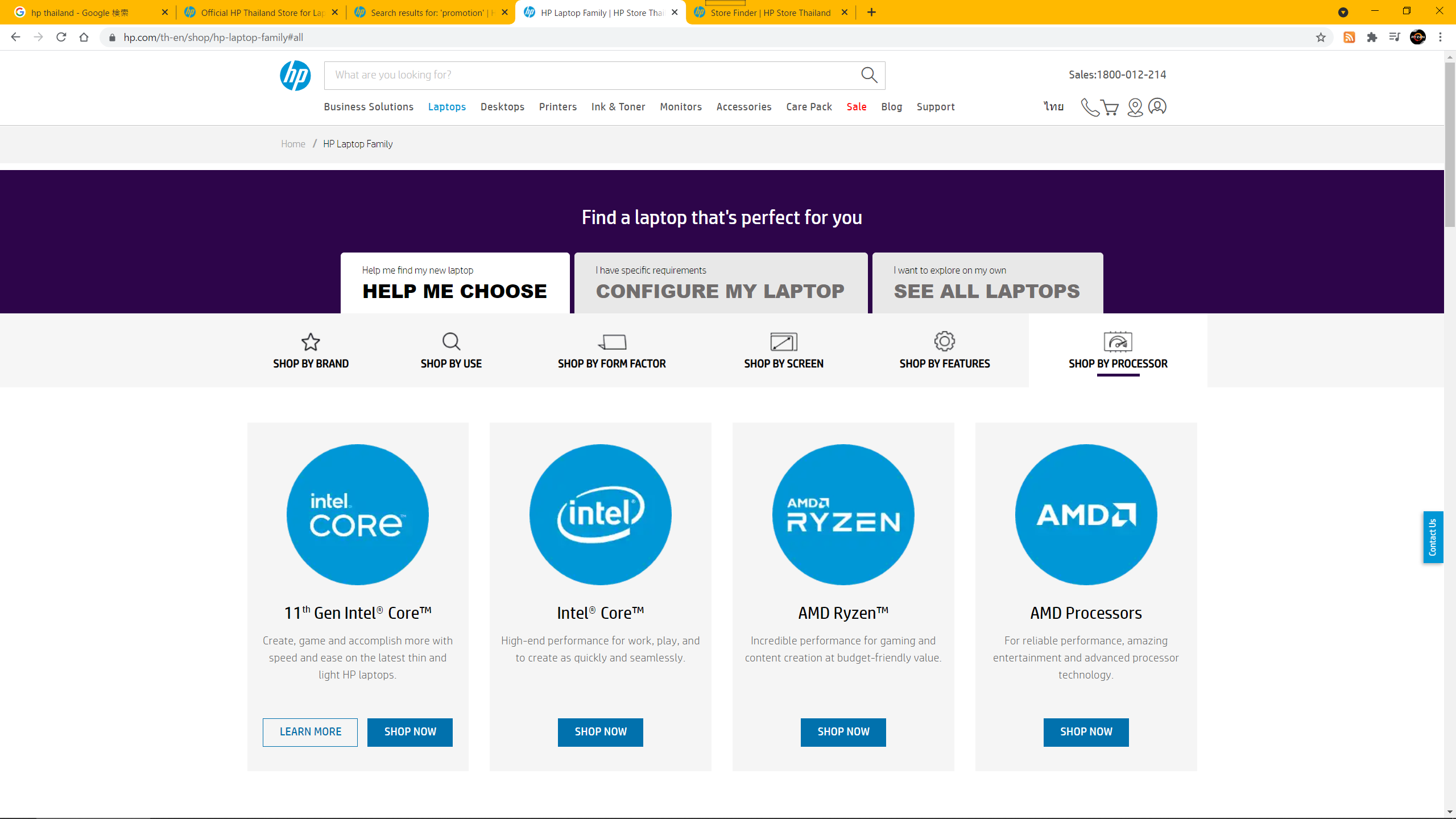The image size is (1456, 819).
Task: Select the Shop by Use magnifier icon
Action: 451,341
